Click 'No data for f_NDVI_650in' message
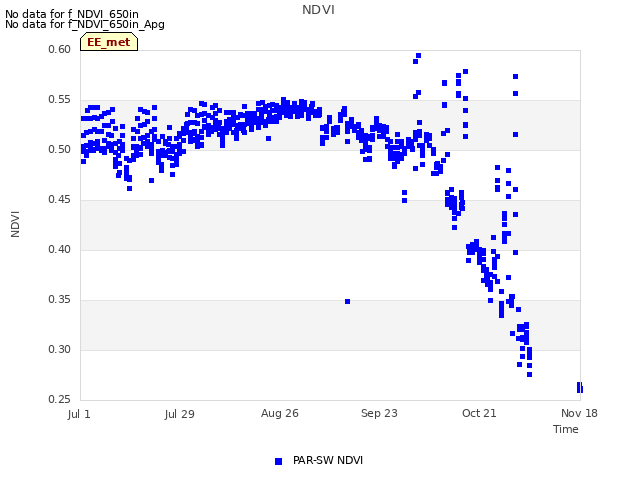Image resolution: width=640 pixels, height=480 pixels. [x=72, y=14]
